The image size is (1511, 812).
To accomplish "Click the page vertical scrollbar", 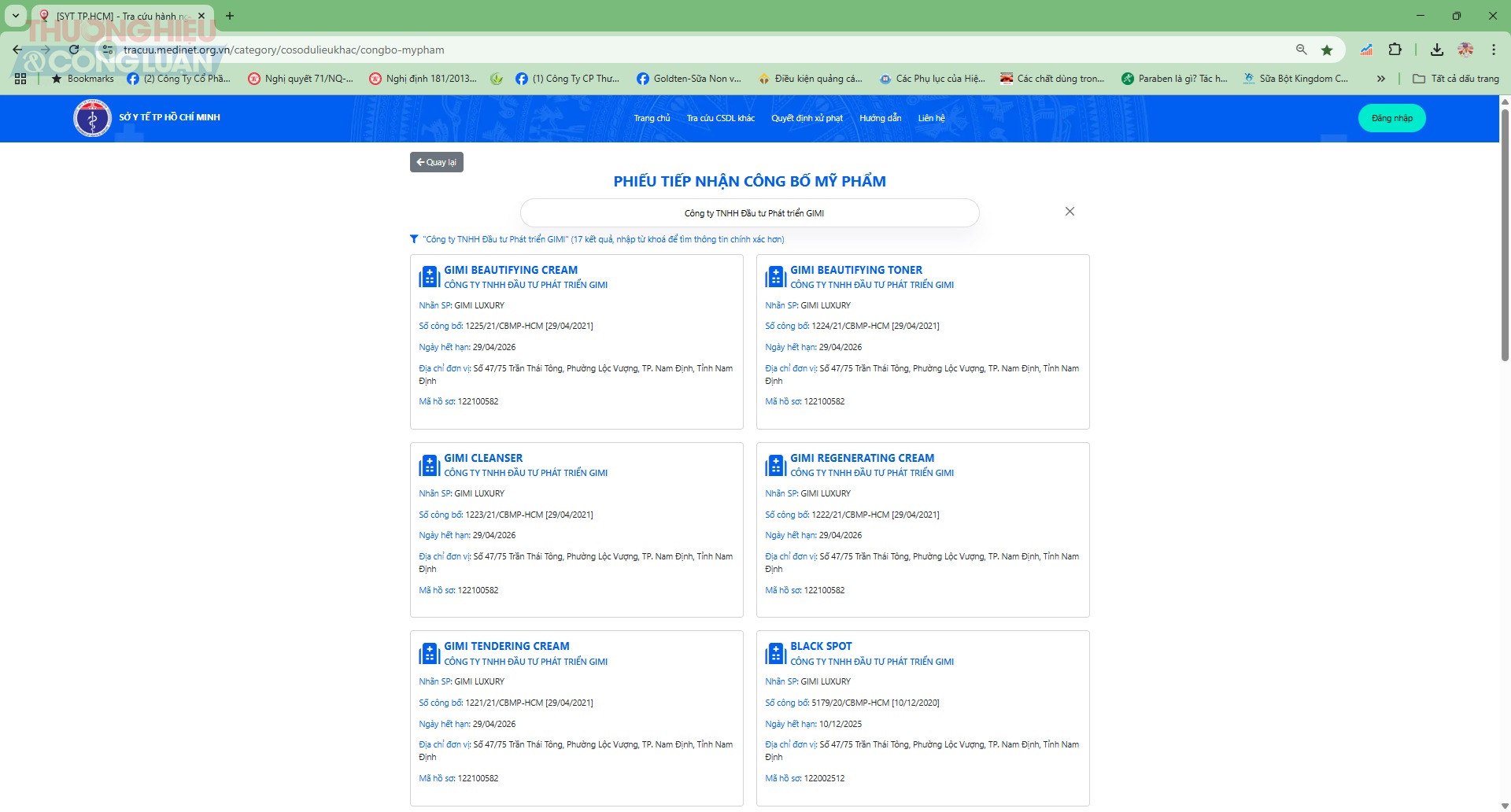I will (x=1505, y=236).
